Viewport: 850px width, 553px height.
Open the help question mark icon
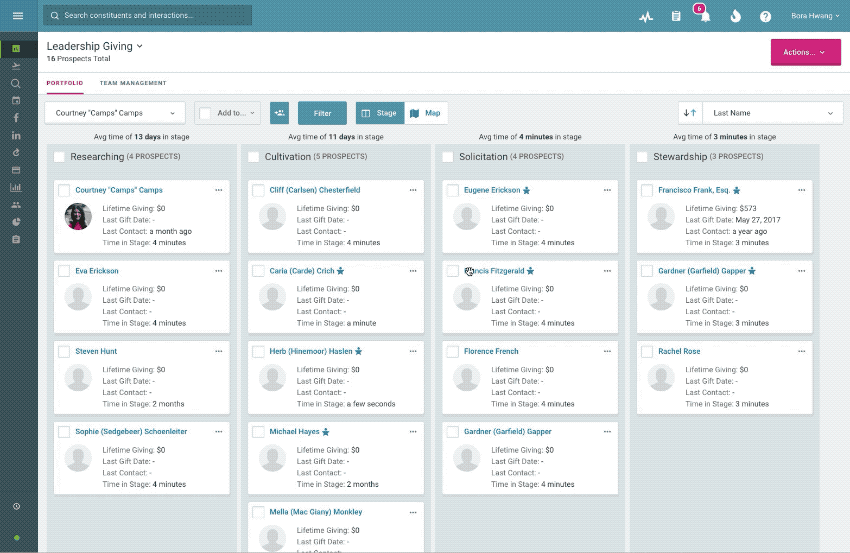pos(765,17)
